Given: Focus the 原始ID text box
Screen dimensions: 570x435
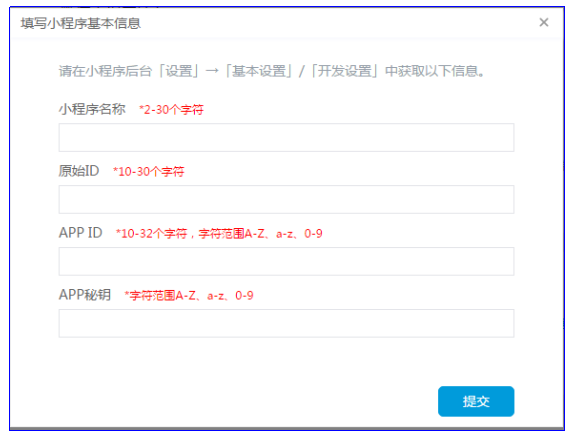Looking at the screenshot, I should (286, 200).
